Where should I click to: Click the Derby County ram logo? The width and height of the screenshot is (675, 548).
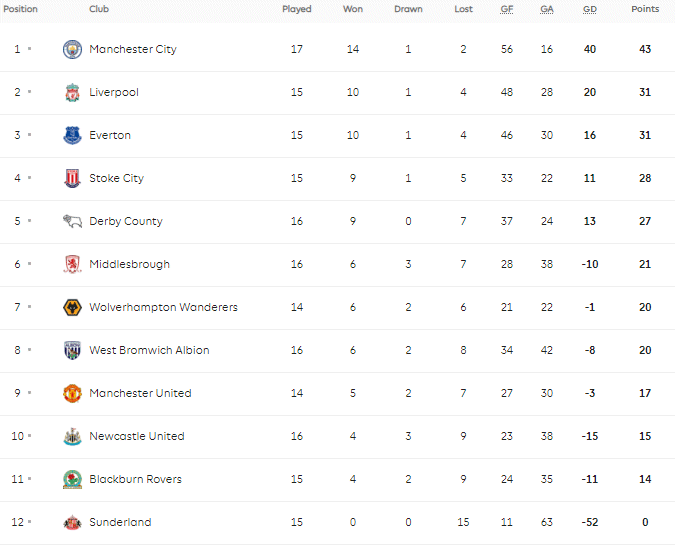[x=72, y=221]
